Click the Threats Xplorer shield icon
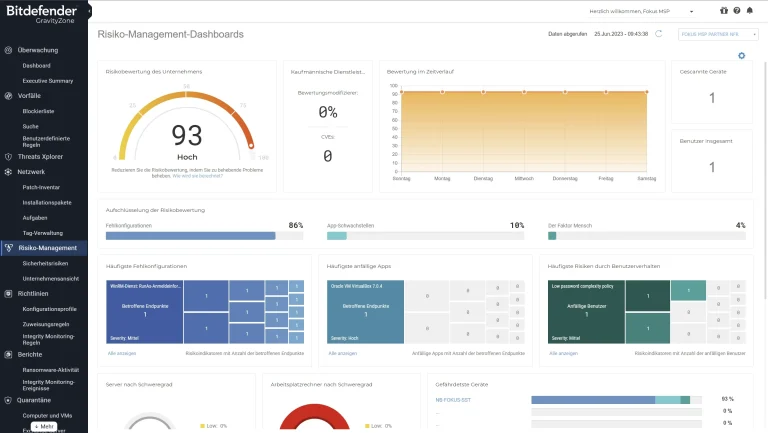This screenshot has width=768, height=433. point(8,157)
